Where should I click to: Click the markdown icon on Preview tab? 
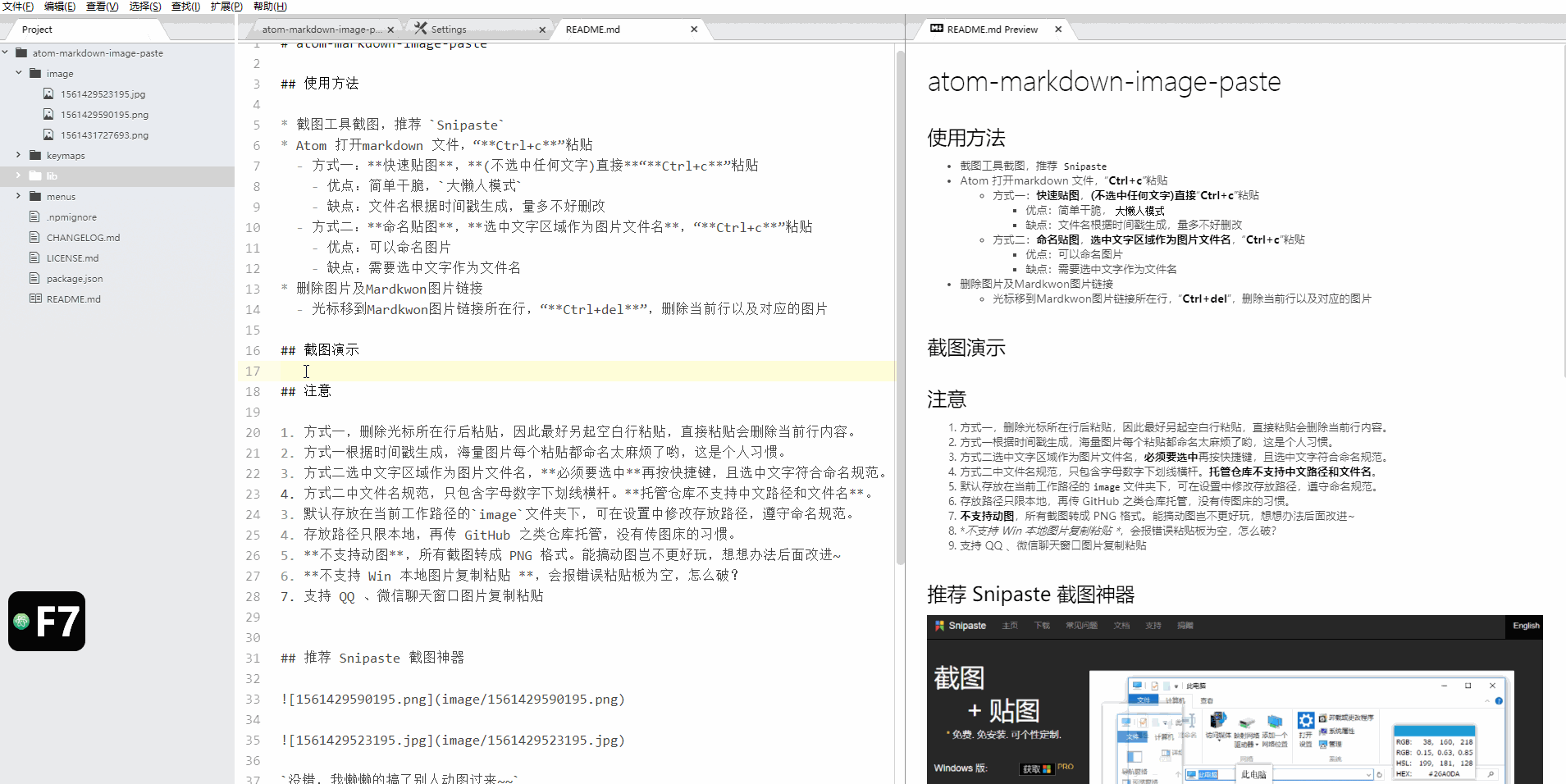tap(937, 29)
